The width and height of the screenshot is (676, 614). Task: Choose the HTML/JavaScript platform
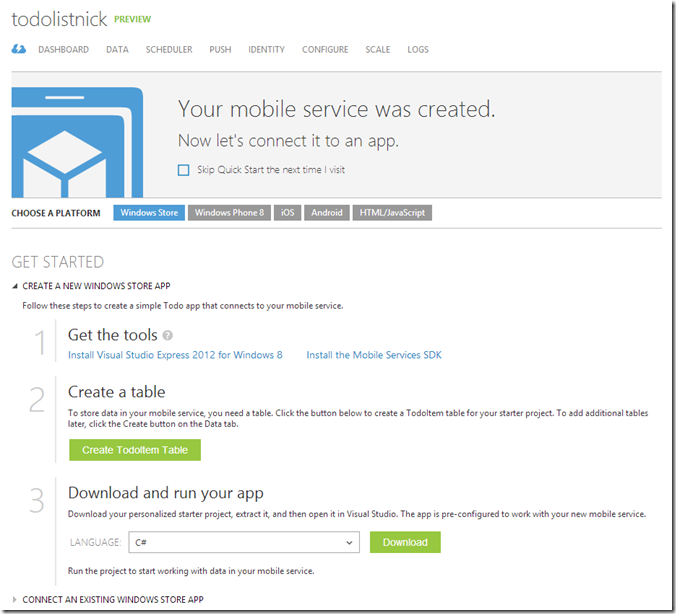(392, 213)
